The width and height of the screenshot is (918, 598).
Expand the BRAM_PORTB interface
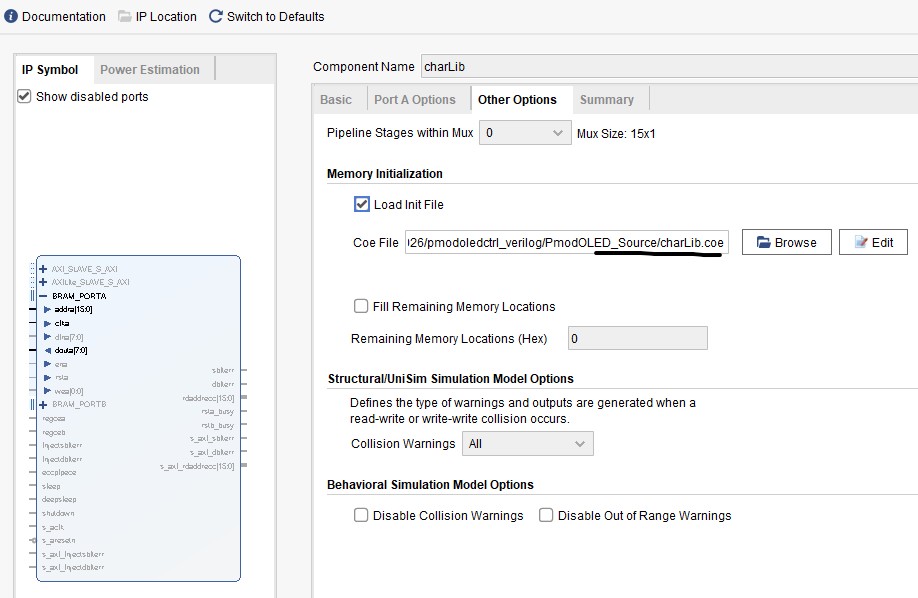[43, 404]
